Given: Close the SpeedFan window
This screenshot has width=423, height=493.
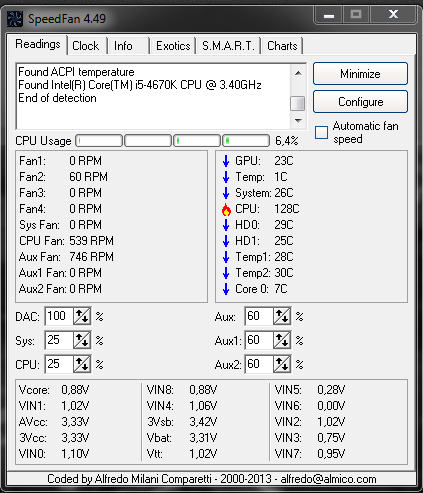Looking at the screenshot, I should pos(393,15).
